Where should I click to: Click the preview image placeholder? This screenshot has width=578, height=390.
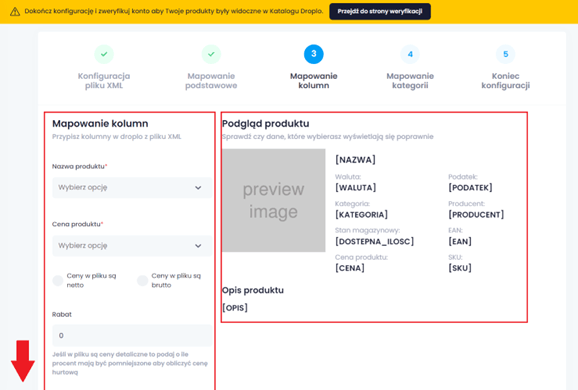click(x=274, y=200)
